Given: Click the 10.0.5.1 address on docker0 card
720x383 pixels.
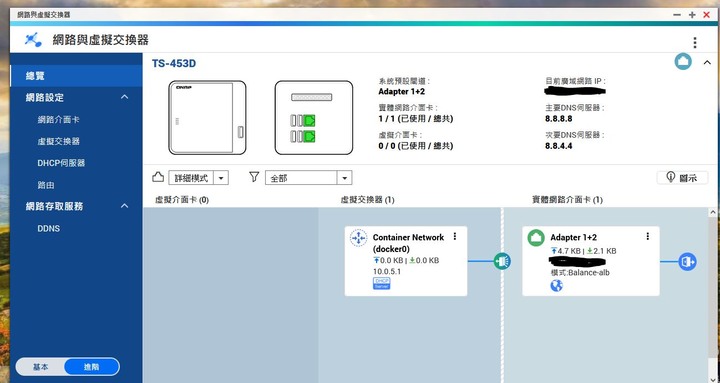Looking at the screenshot, I should click(x=387, y=271).
